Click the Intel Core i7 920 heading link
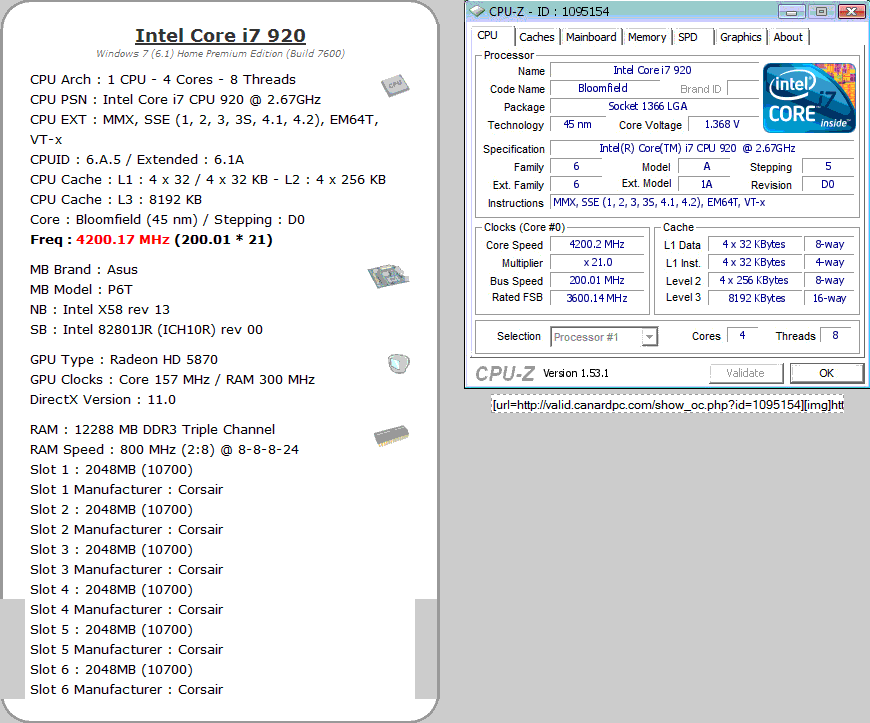 point(220,36)
